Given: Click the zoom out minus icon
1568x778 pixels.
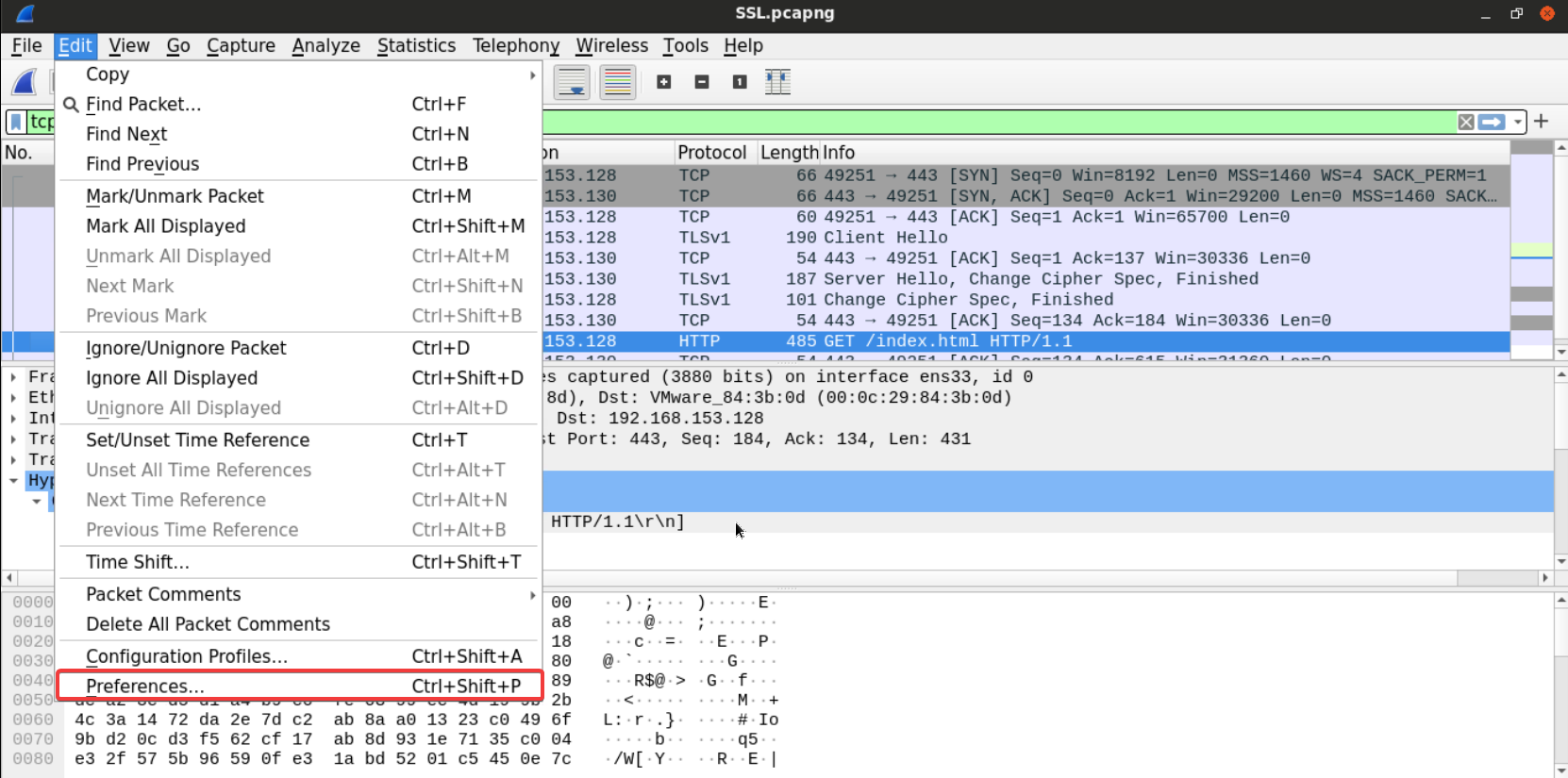Looking at the screenshot, I should tap(702, 82).
